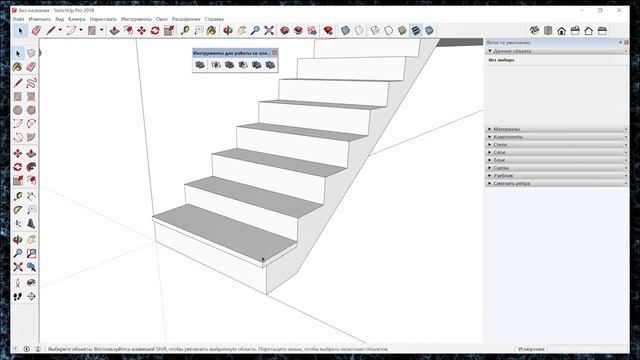Choose the Arc tool in the top toolbar
This screenshot has width=640, height=360.
[x=71, y=31]
